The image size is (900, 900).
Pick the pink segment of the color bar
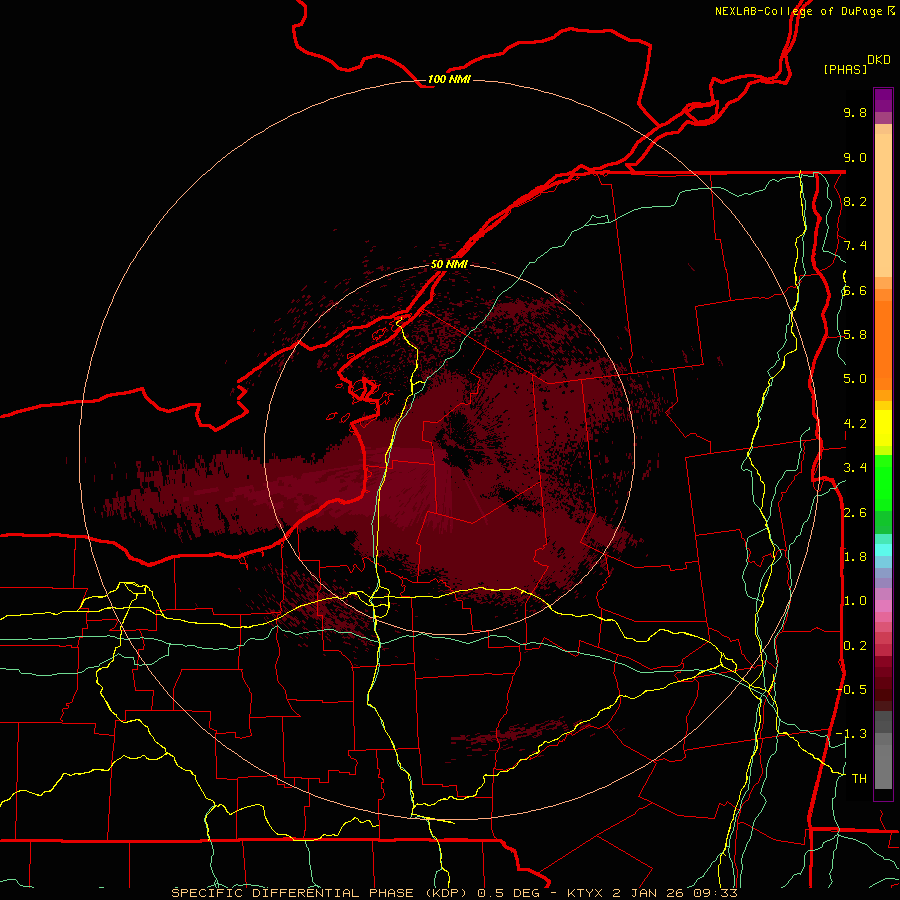883,606
